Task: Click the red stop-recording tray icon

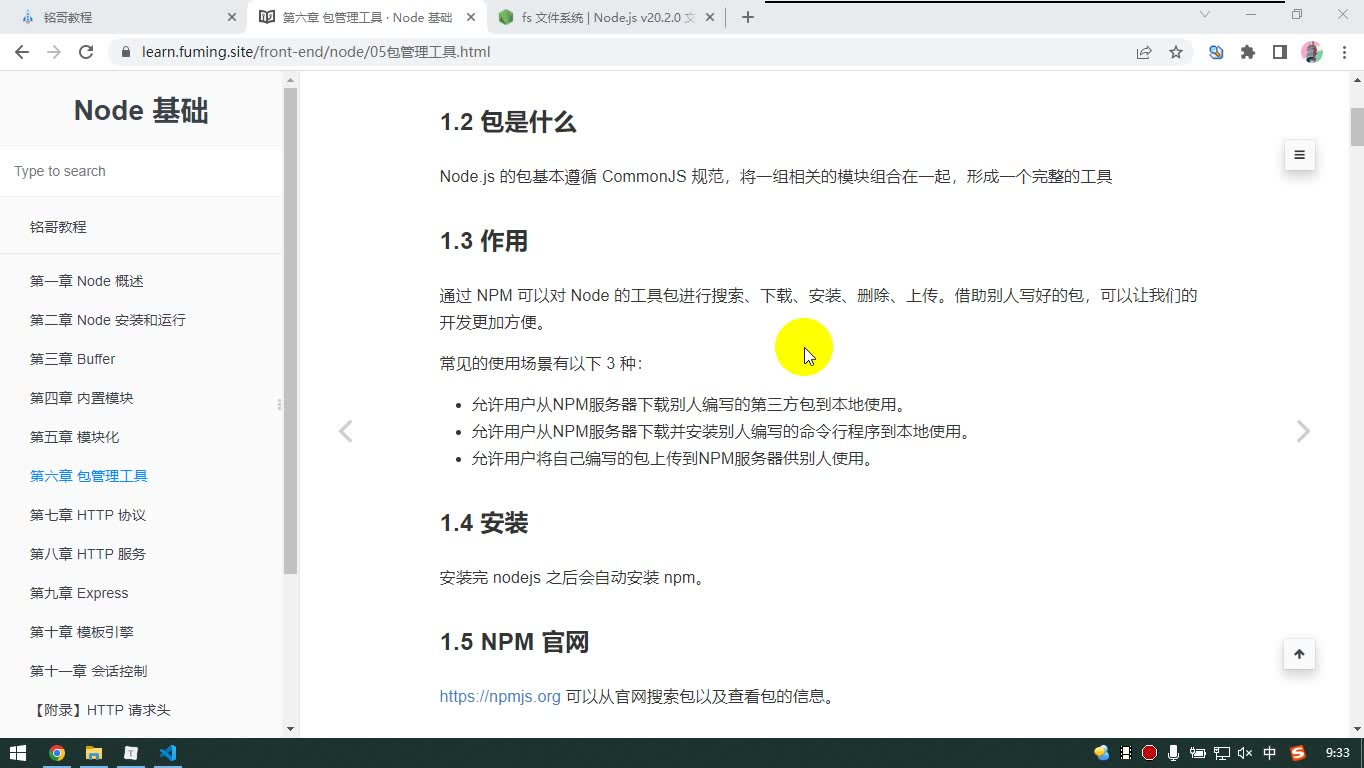Action: tap(1149, 753)
